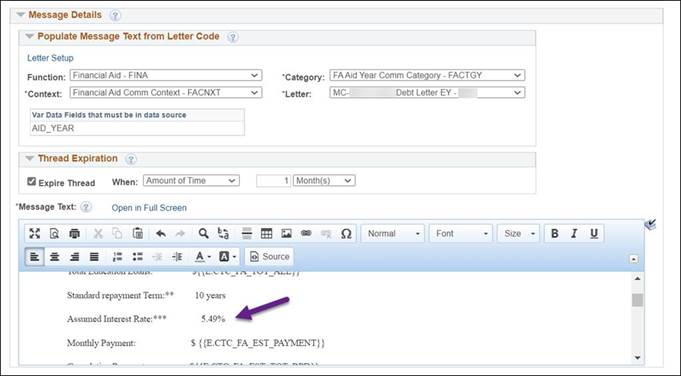Open the Category dropdown
This screenshot has height=376, width=681.
427,76
